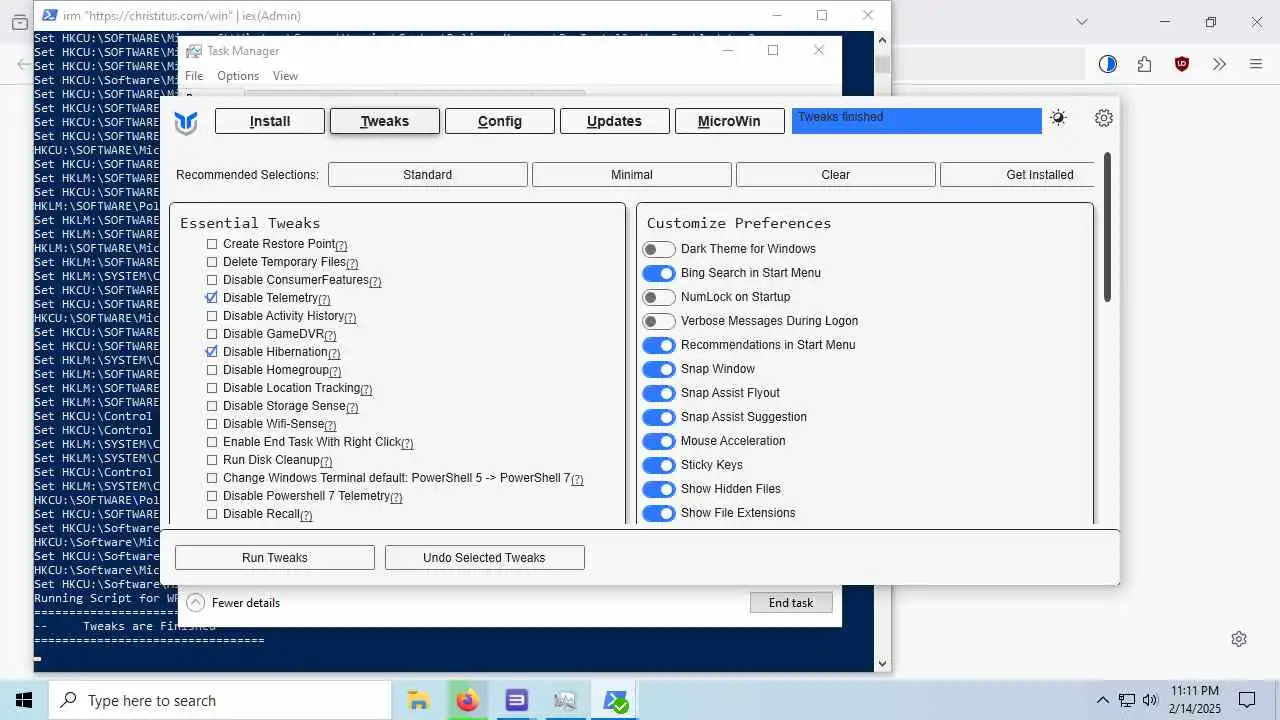The image size is (1280, 720).
Task: Click the uBlock Origin shield icon
Action: 1182,64
